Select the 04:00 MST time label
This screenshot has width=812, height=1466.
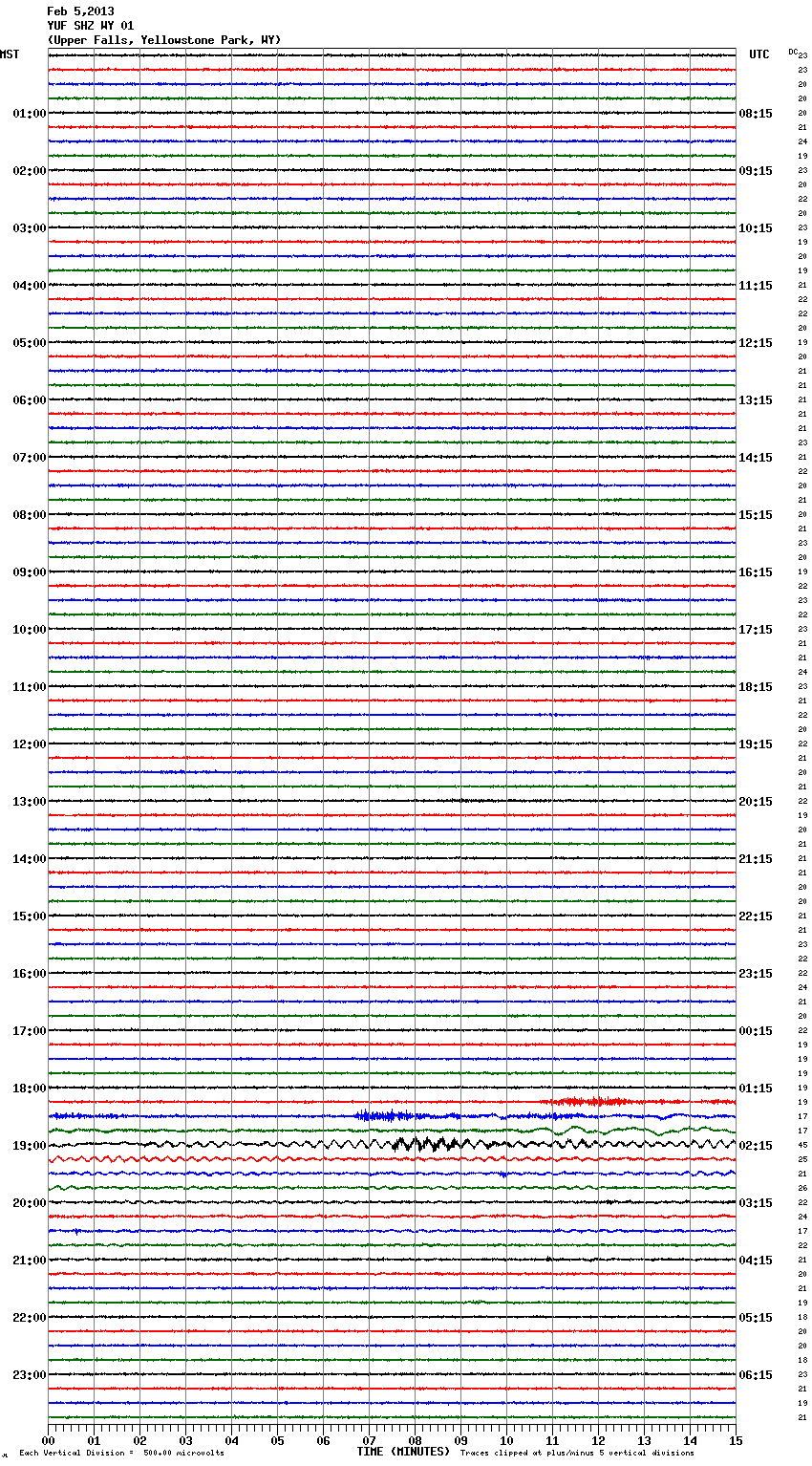click(x=30, y=286)
